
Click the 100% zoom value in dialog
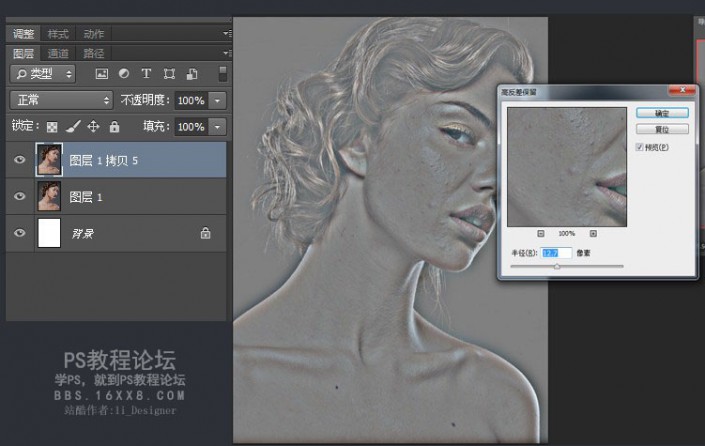(x=567, y=234)
